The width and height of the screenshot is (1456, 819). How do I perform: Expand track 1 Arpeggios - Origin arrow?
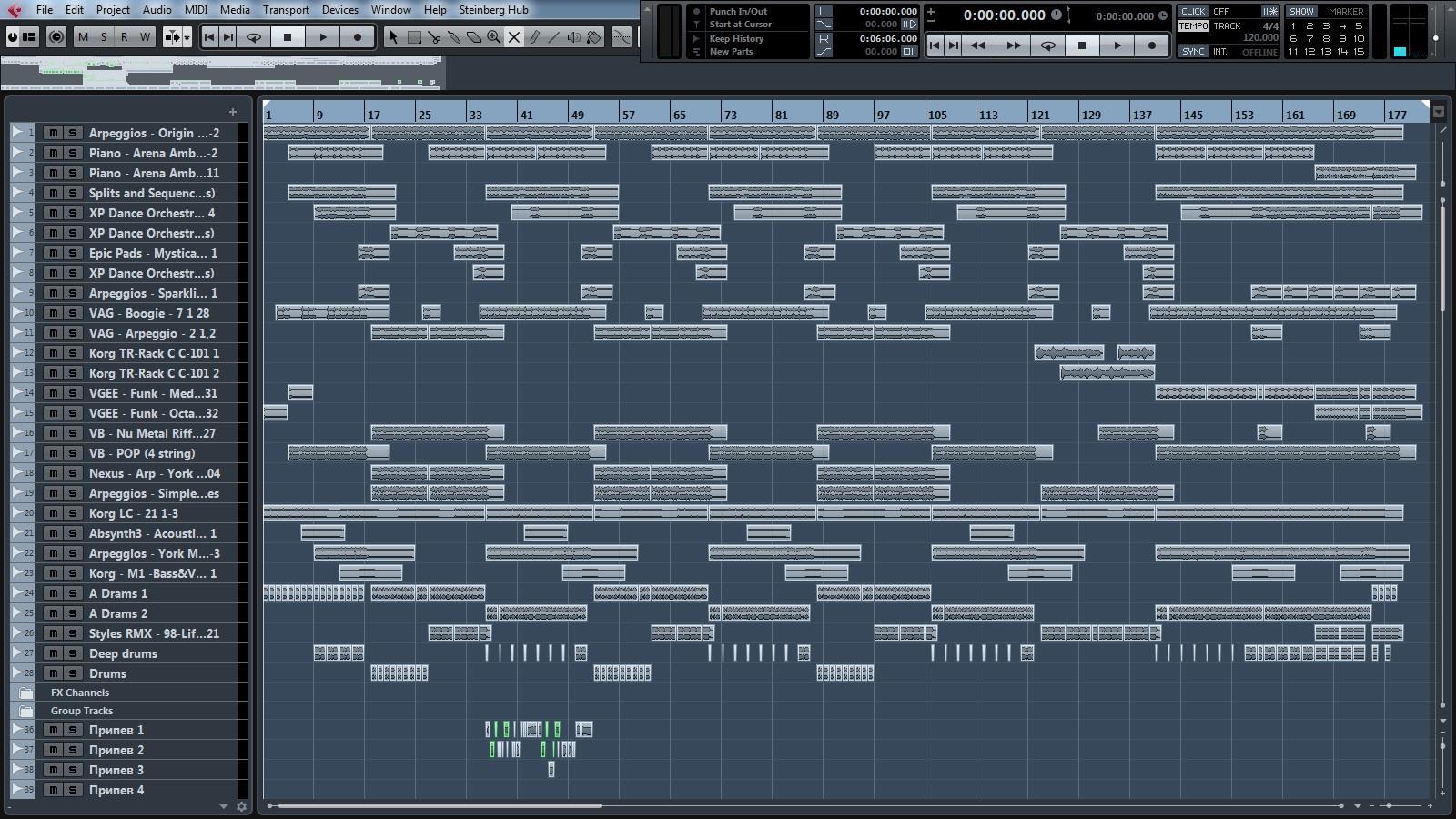click(x=16, y=133)
